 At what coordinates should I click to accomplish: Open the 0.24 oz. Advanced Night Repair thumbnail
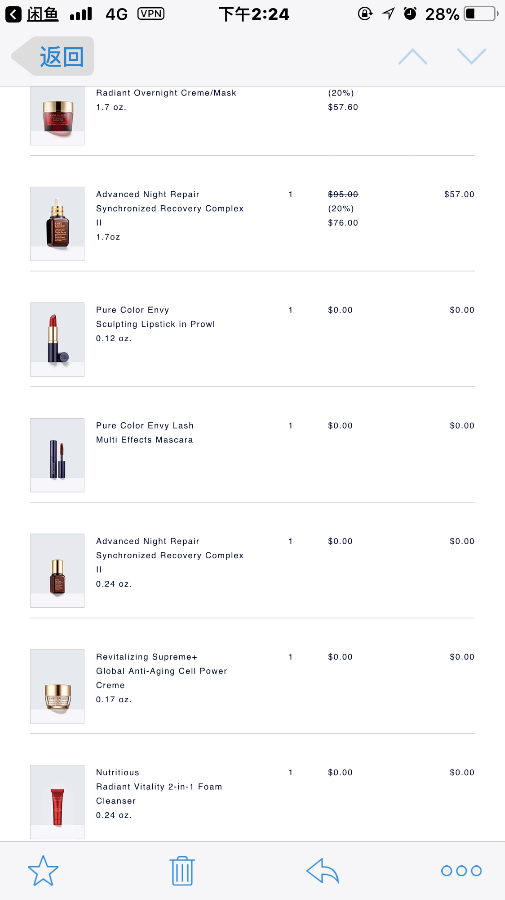click(57, 571)
